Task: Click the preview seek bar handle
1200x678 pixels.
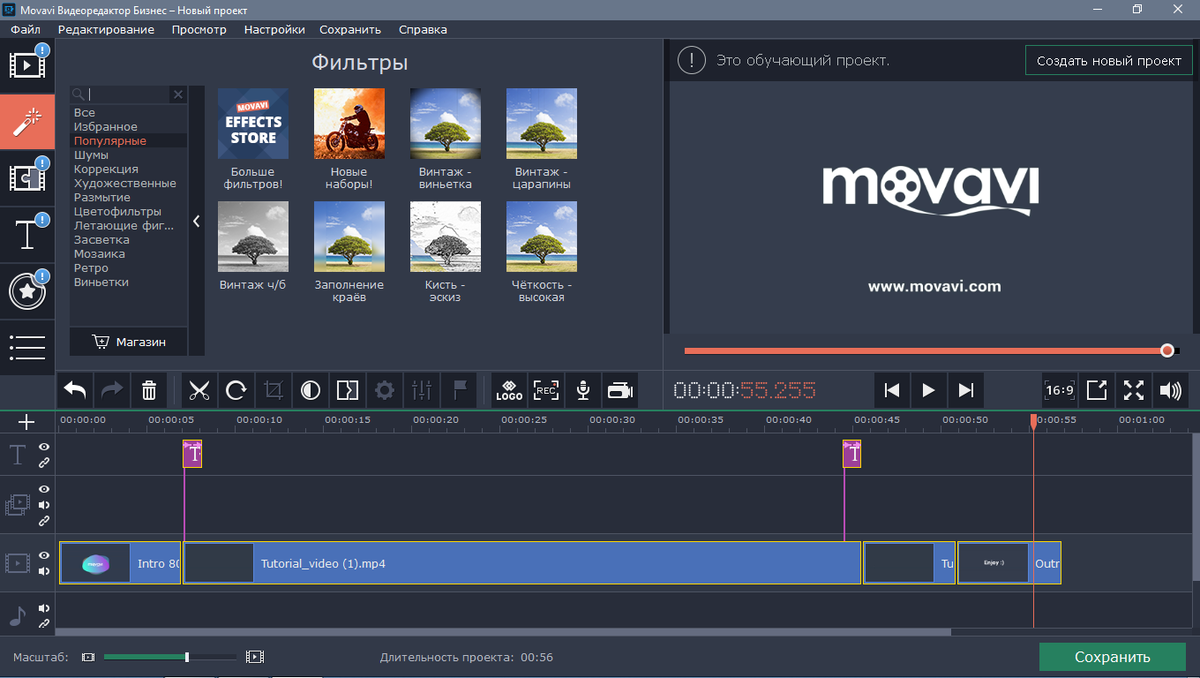Action: (1167, 351)
